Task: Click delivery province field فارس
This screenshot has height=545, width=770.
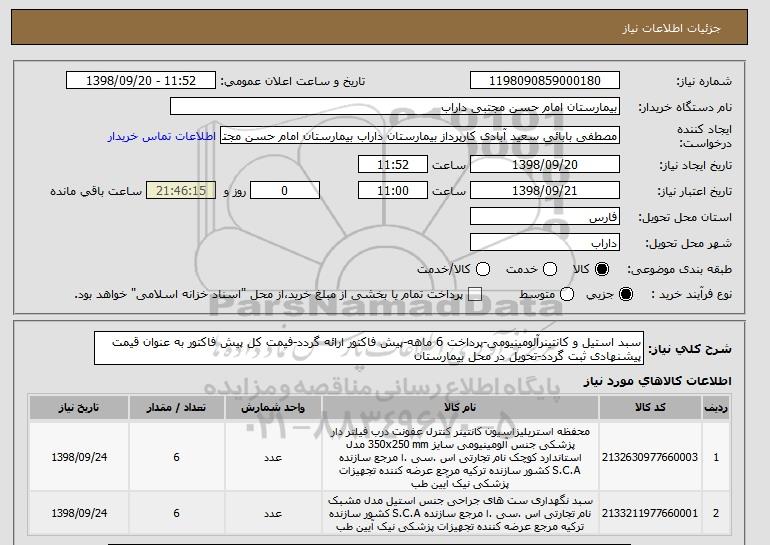Action: [545, 217]
